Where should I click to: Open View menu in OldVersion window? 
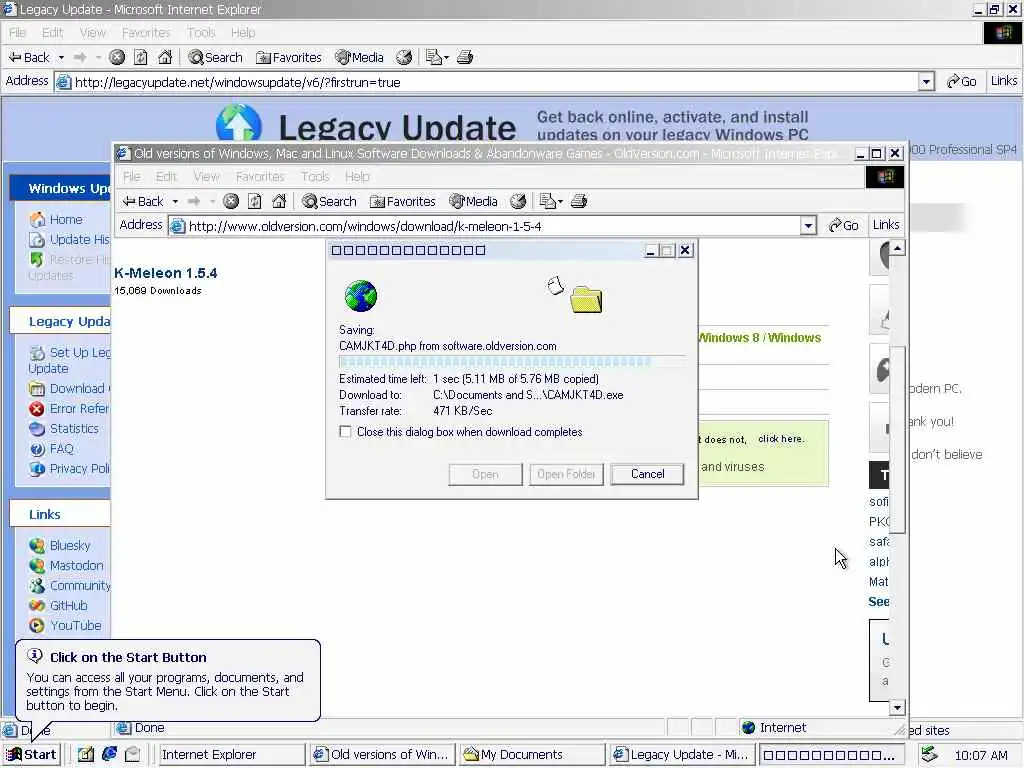[206, 176]
